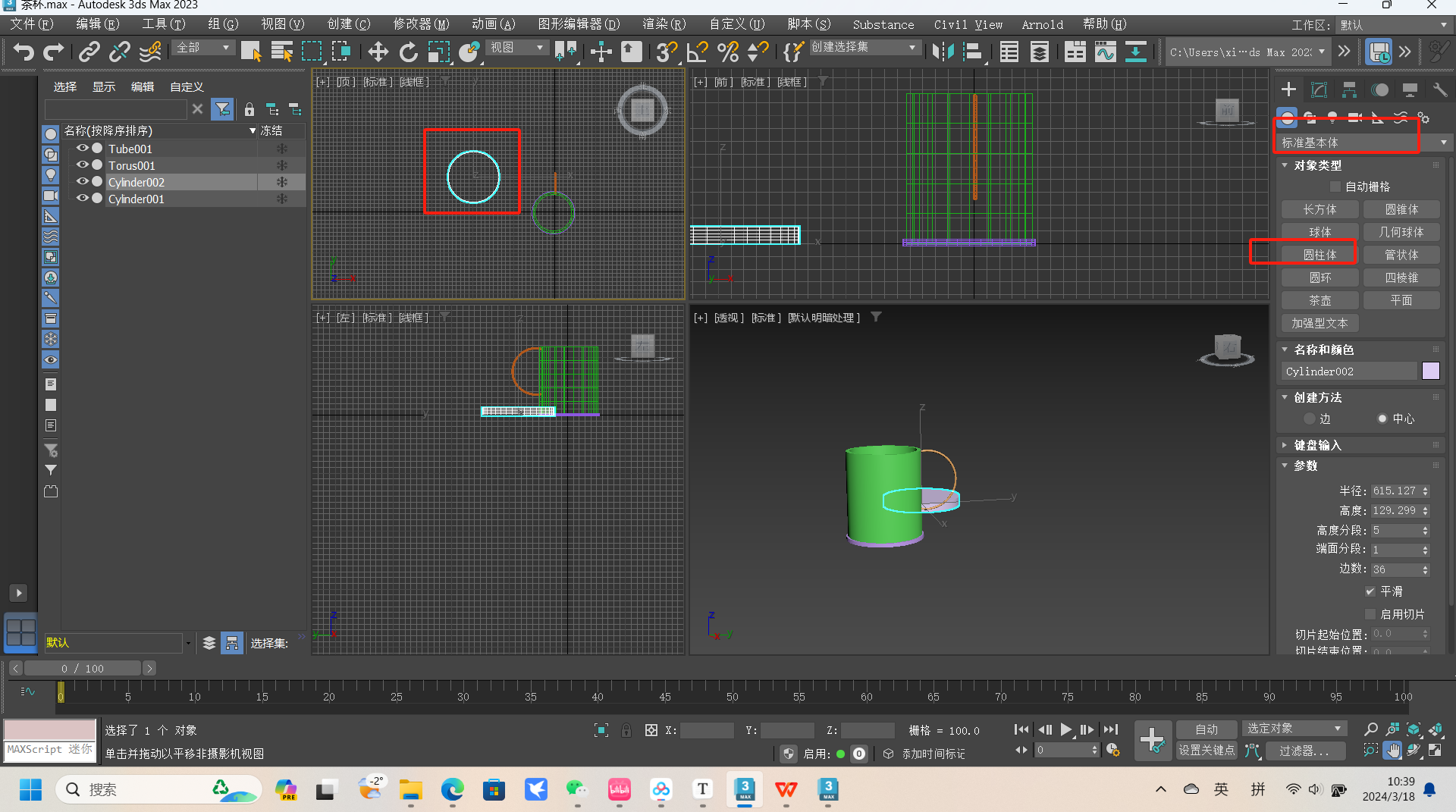Open the 修改器(M) menu

[x=421, y=24]
